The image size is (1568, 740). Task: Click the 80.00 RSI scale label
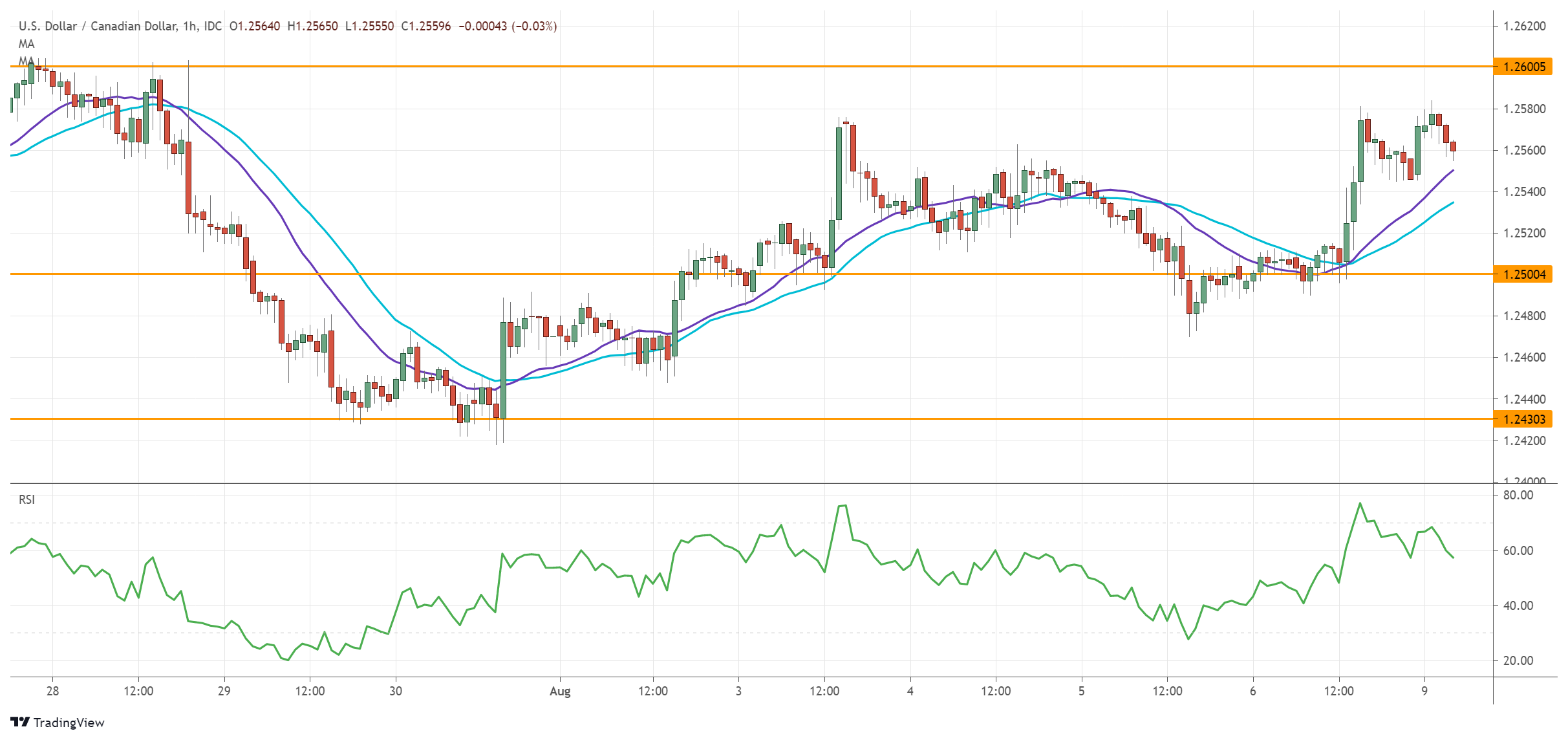1518,495
